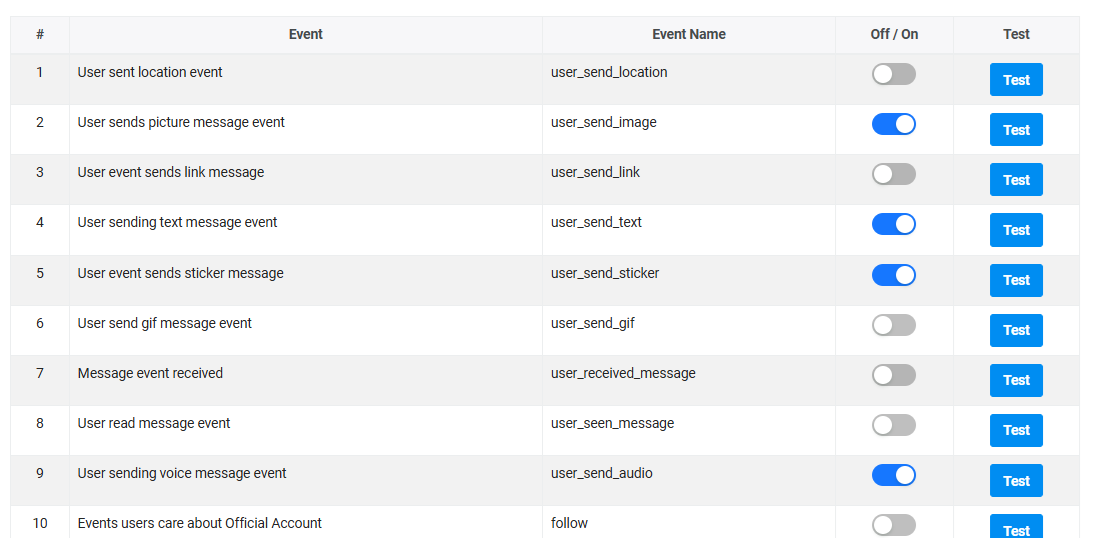The width and height of the screenshot is (1093, 538).
Task: Test the text message event
Action: click(1016, 230)
